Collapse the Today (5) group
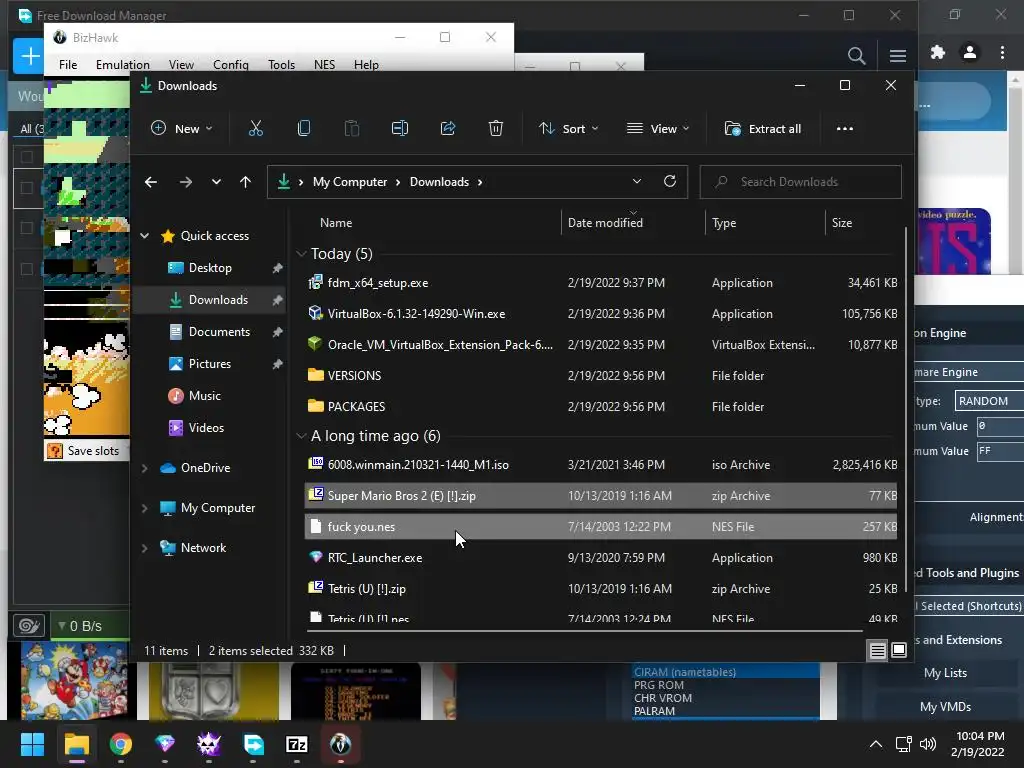Viewport: 1024px width, 768px height. tap(301, 253)
